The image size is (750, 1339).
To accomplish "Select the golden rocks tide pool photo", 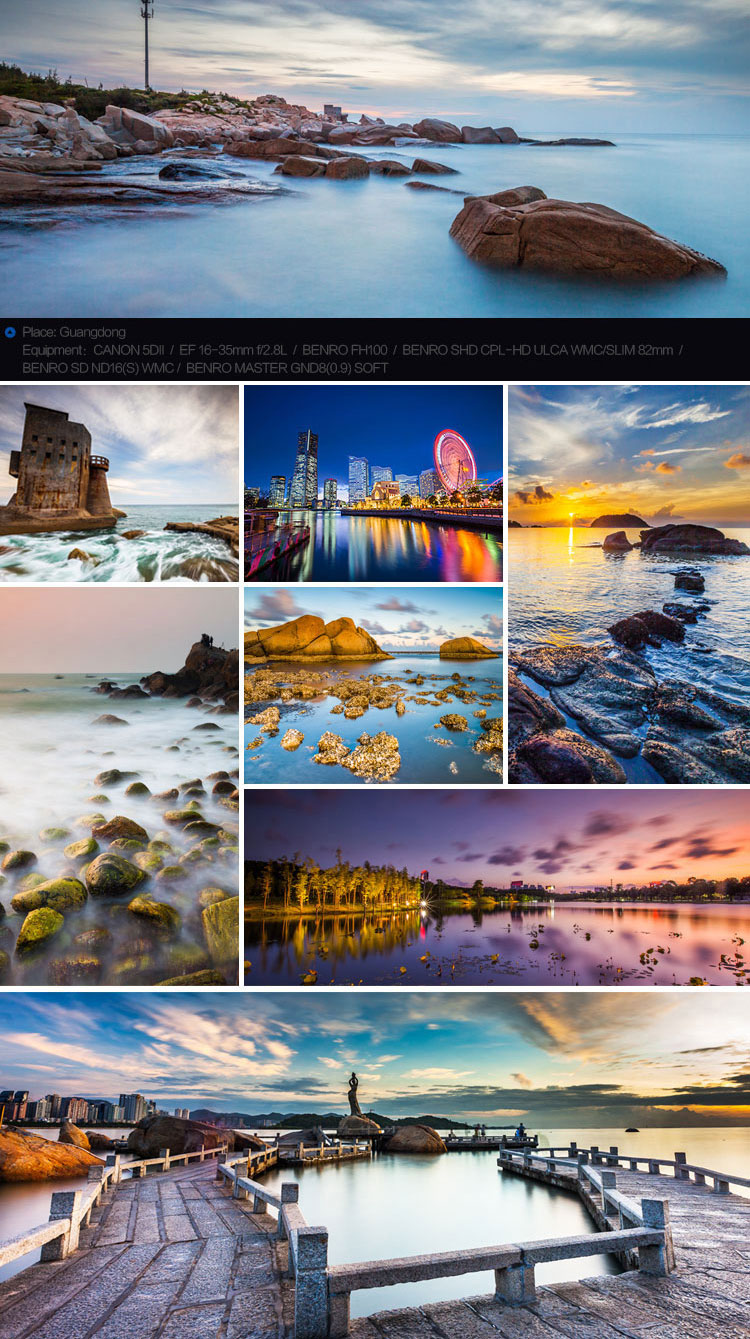I will 373,685.
